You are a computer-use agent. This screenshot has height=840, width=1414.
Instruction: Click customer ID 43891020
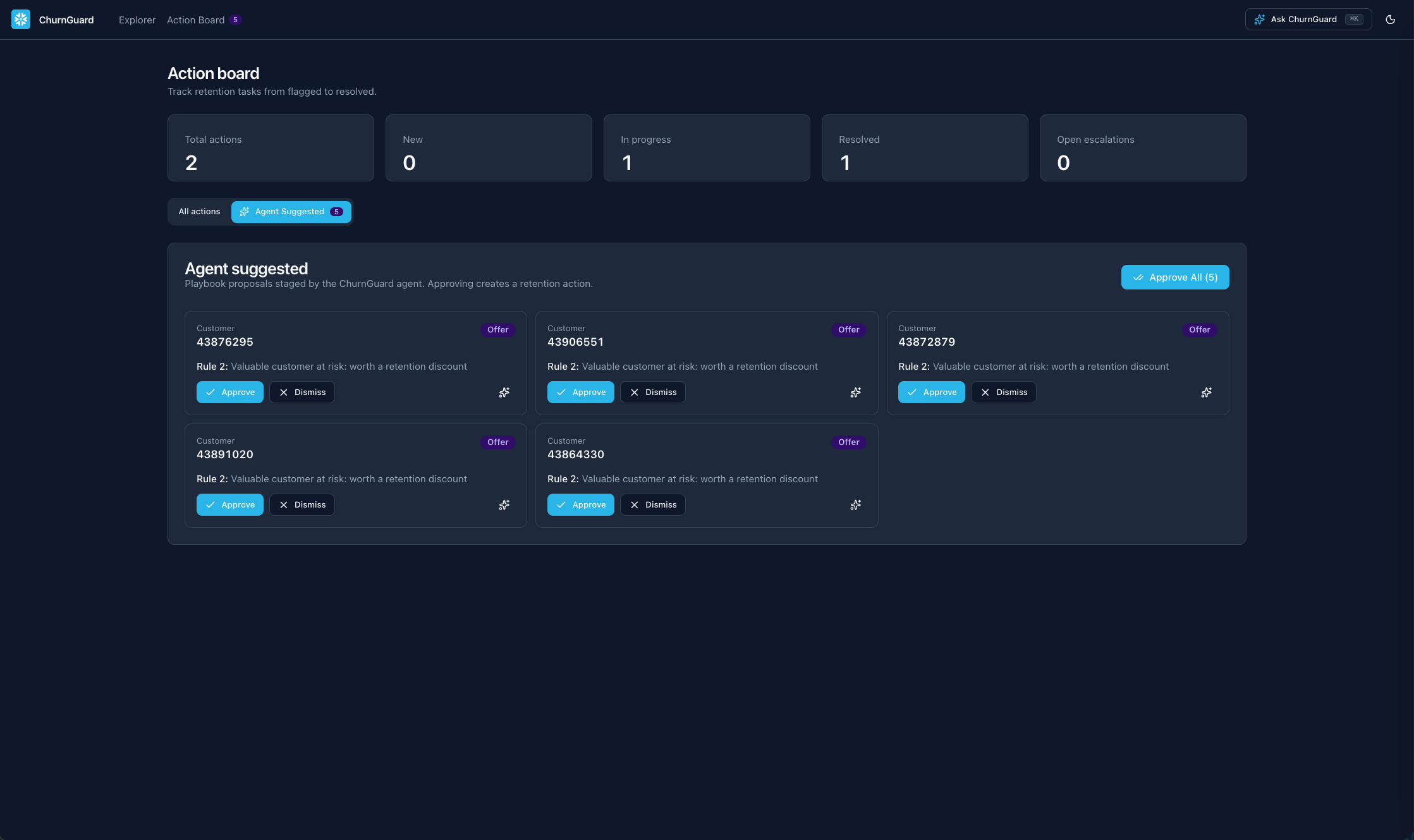point(225,454)
